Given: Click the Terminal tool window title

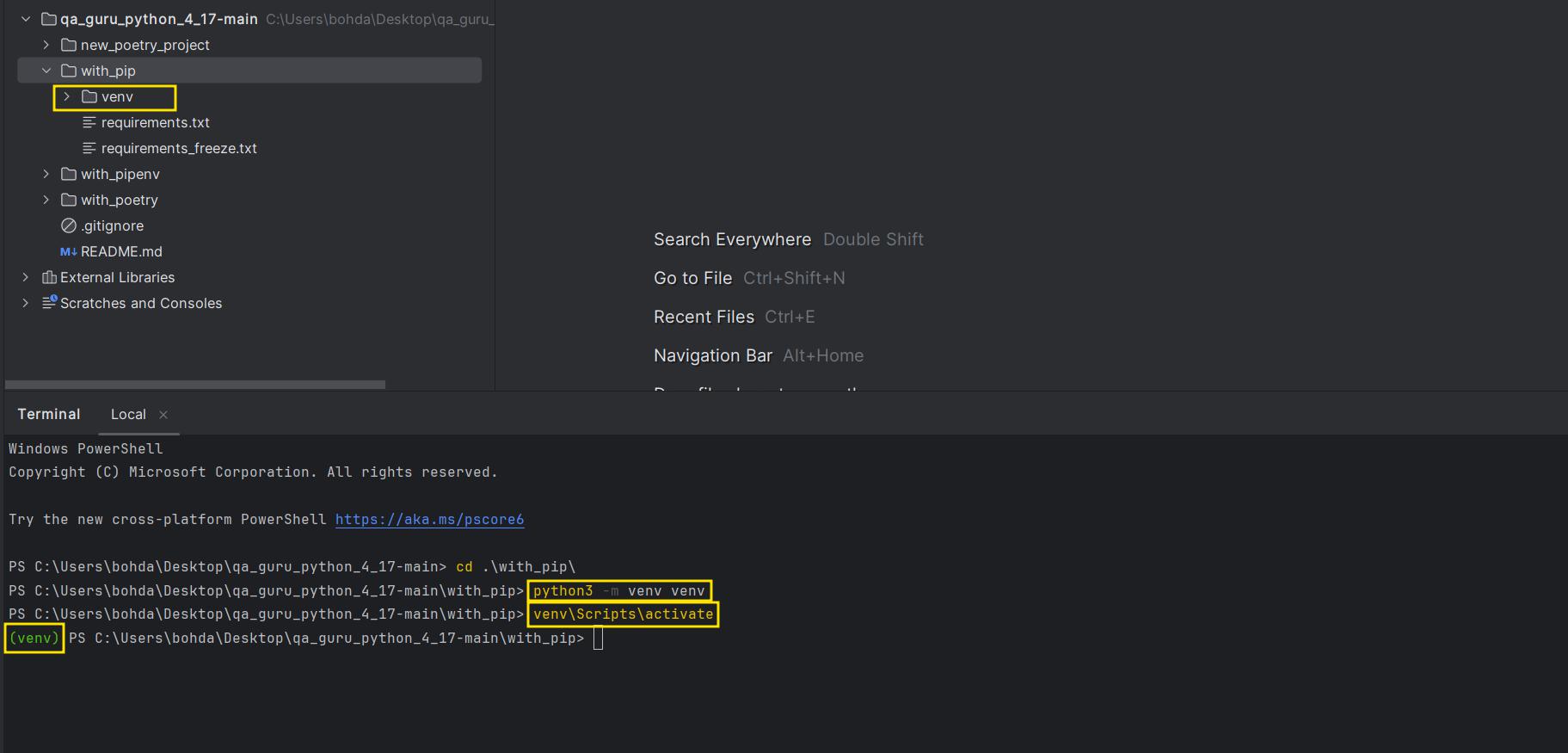Looking at the screenshot, I should click(49, 414).
